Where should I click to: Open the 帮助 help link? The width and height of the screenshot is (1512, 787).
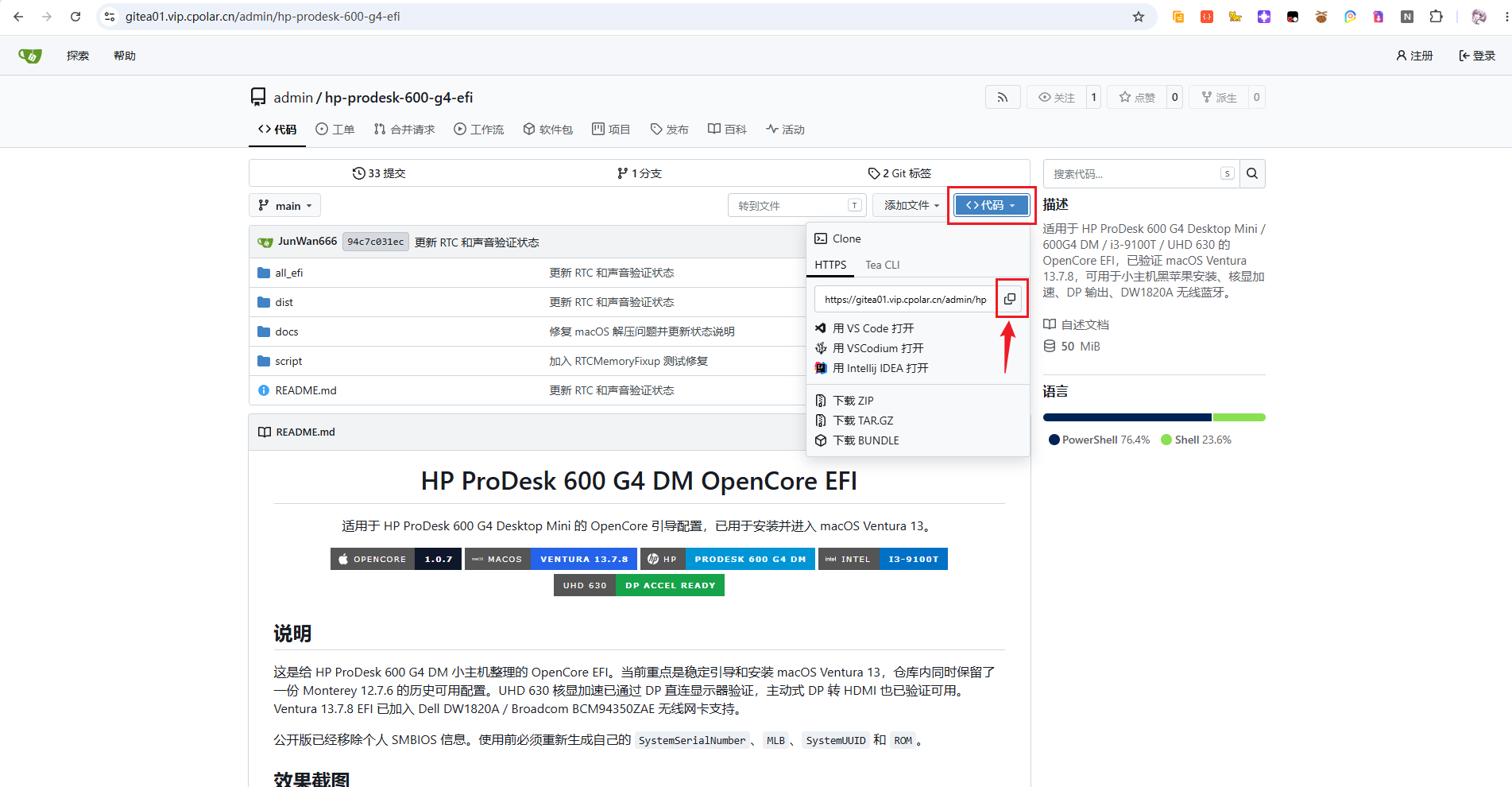(125, 56)
